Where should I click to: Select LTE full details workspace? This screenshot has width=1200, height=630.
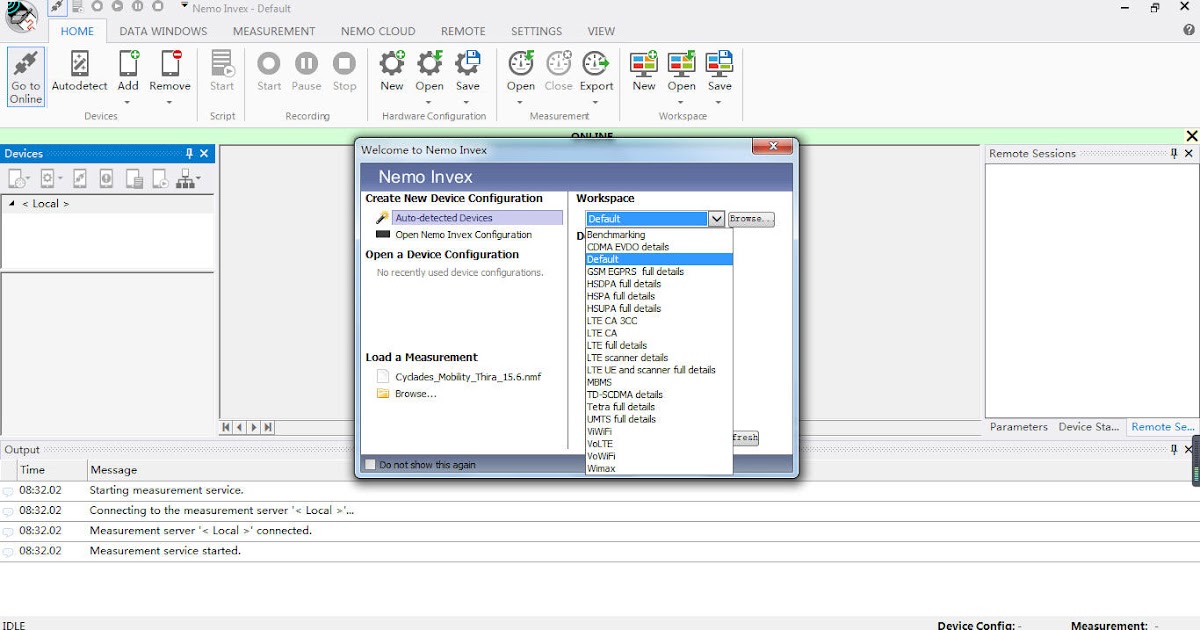coord(659,345)
